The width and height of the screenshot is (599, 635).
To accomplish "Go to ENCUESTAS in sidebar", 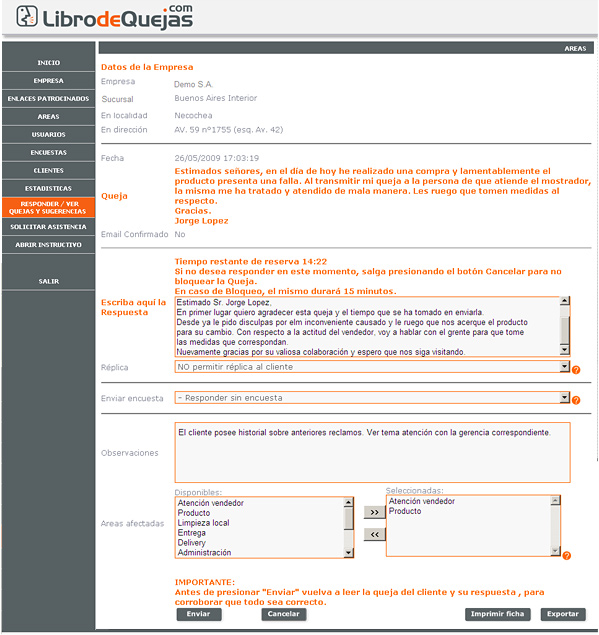I will click(49, 153).
